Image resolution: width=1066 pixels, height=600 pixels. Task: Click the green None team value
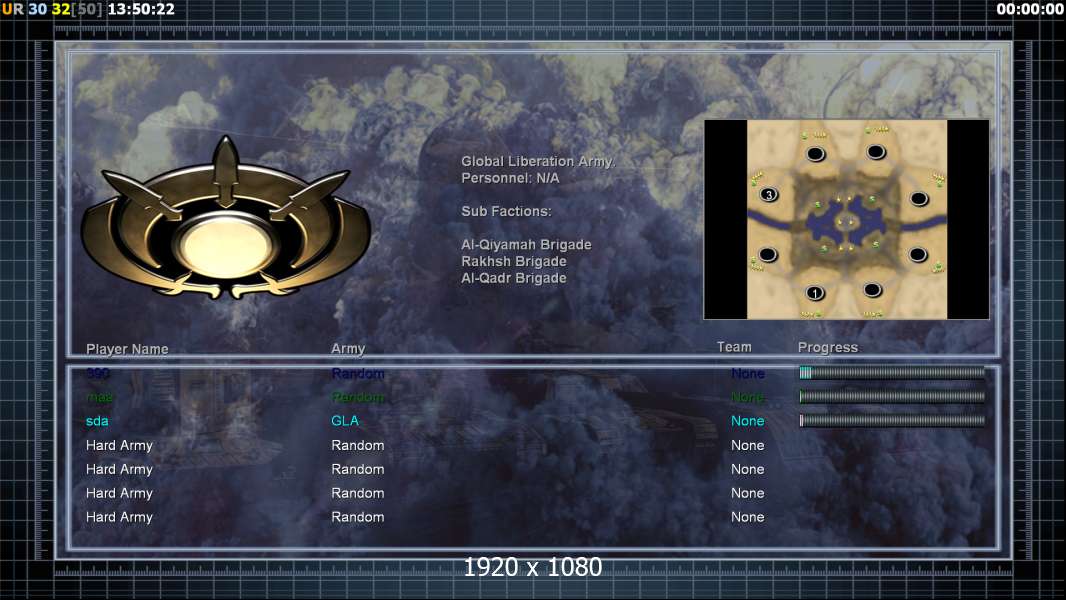tap(748, 397)
